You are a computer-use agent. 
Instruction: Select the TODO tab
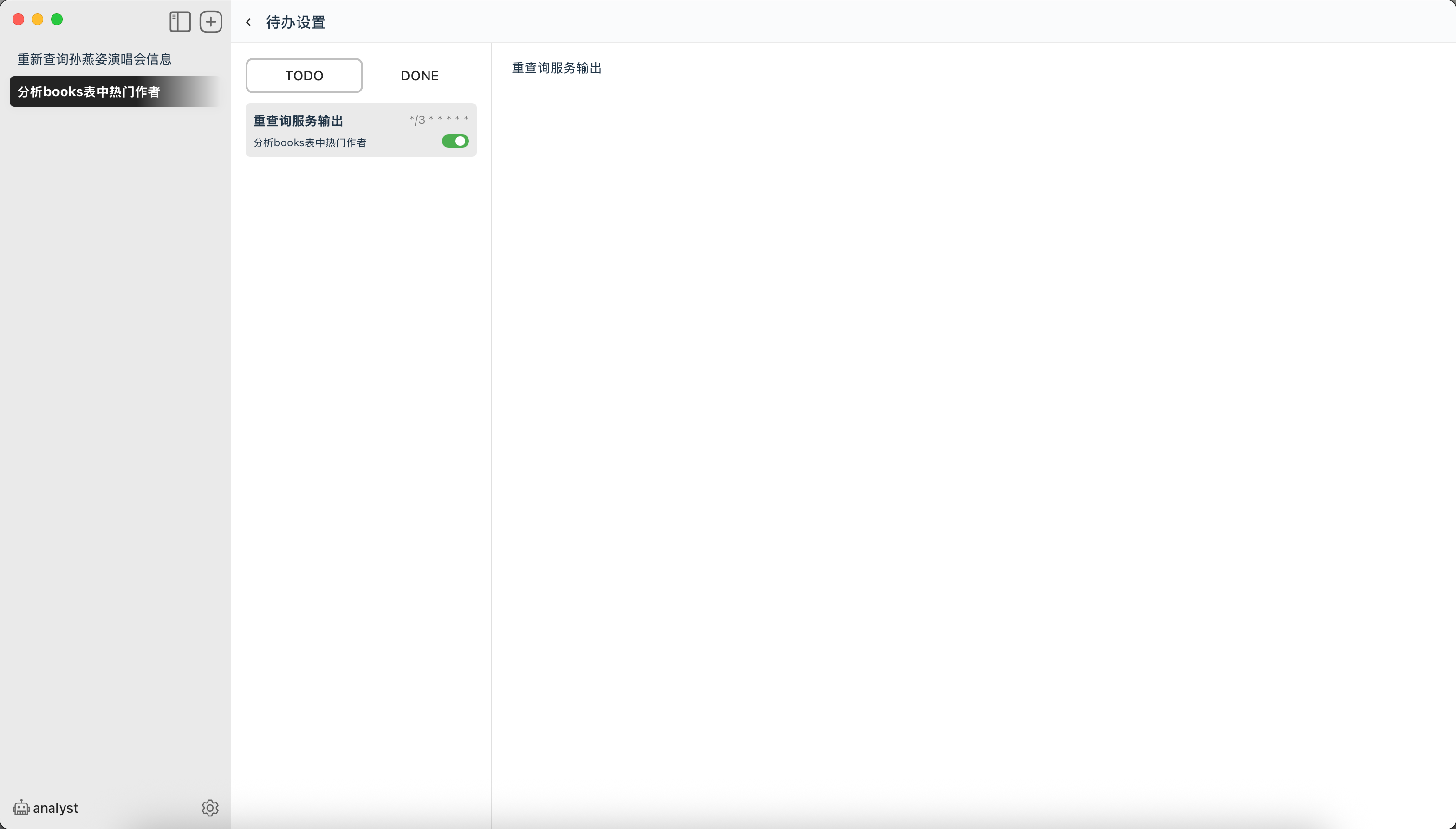point(303,75)
